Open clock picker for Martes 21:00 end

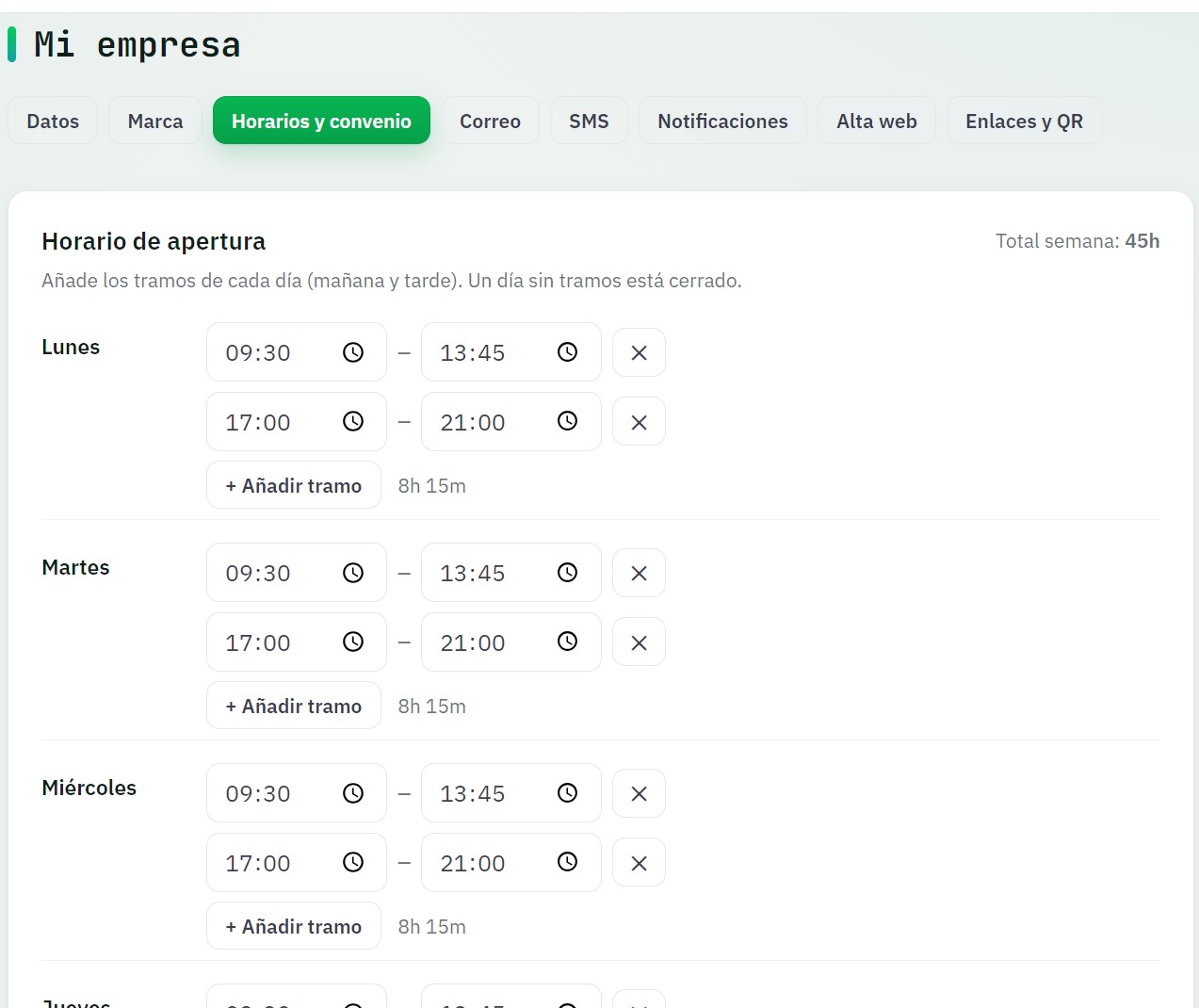tap(567, 642)
